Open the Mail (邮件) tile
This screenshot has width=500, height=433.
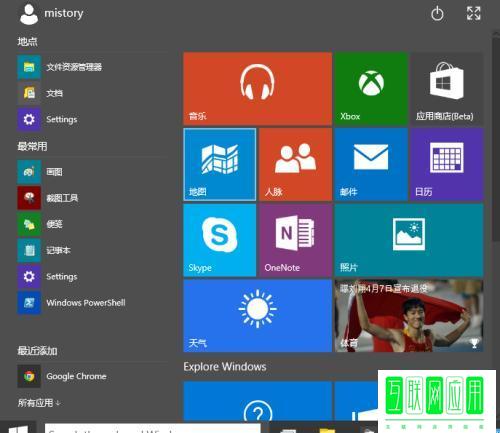point(371,164)
